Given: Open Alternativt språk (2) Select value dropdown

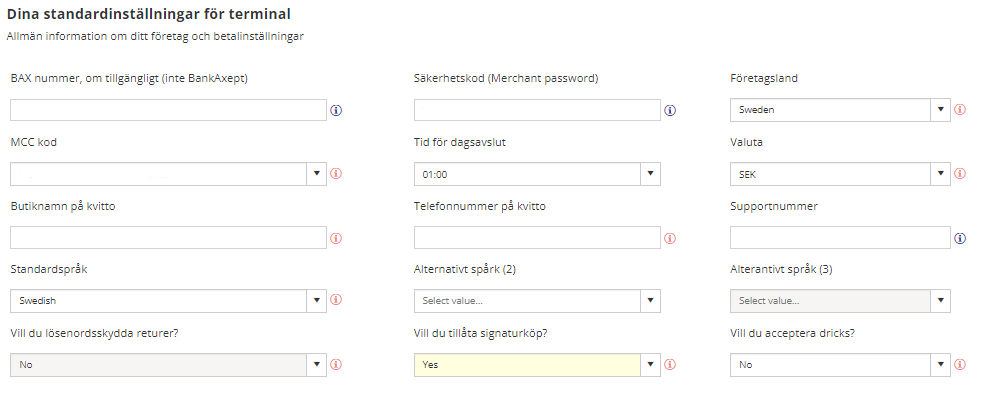Looking at the screenshot, I should point(537,301).
